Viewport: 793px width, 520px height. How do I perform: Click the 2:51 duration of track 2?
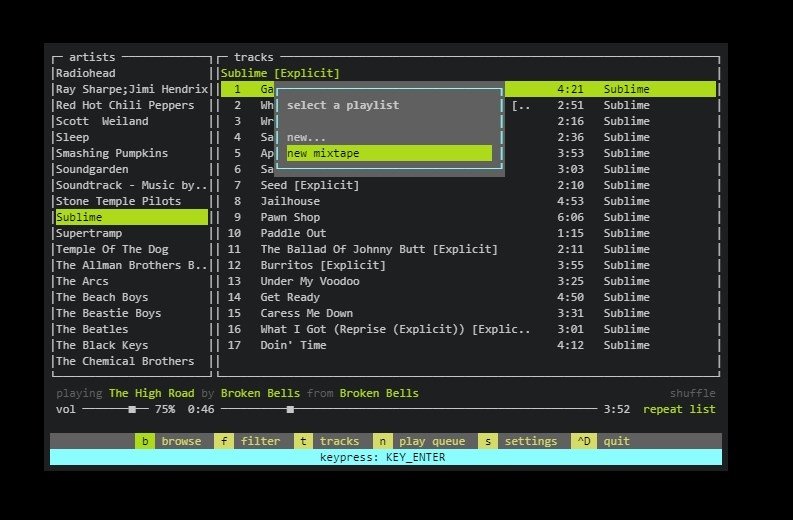click(x=570, y=105)
